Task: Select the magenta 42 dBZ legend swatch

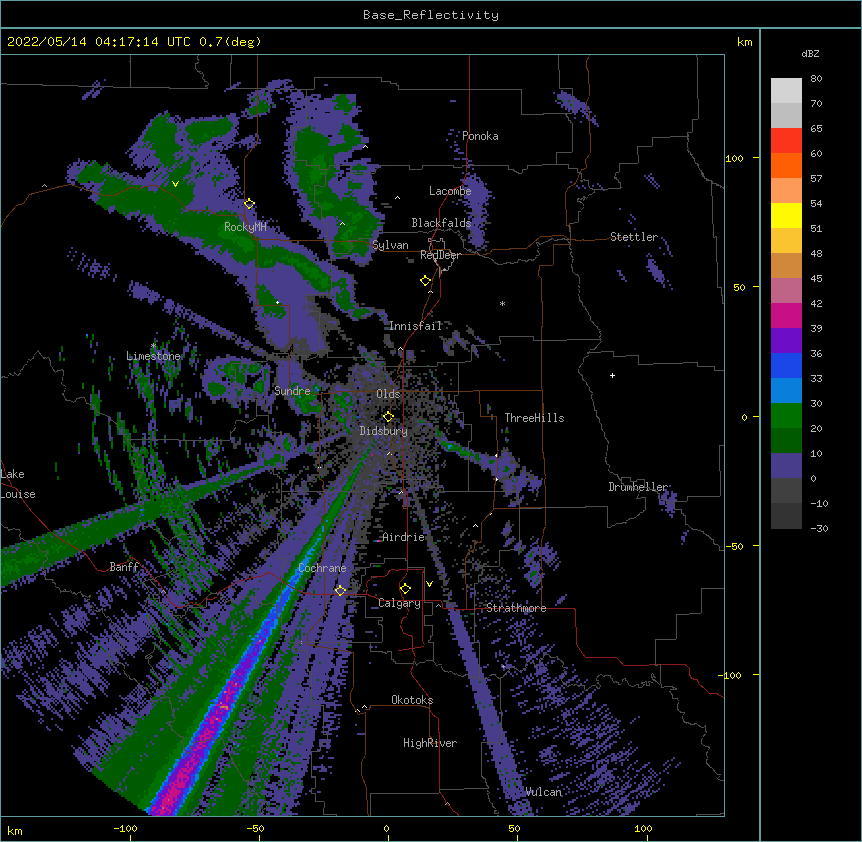Action: click(786, 315)
